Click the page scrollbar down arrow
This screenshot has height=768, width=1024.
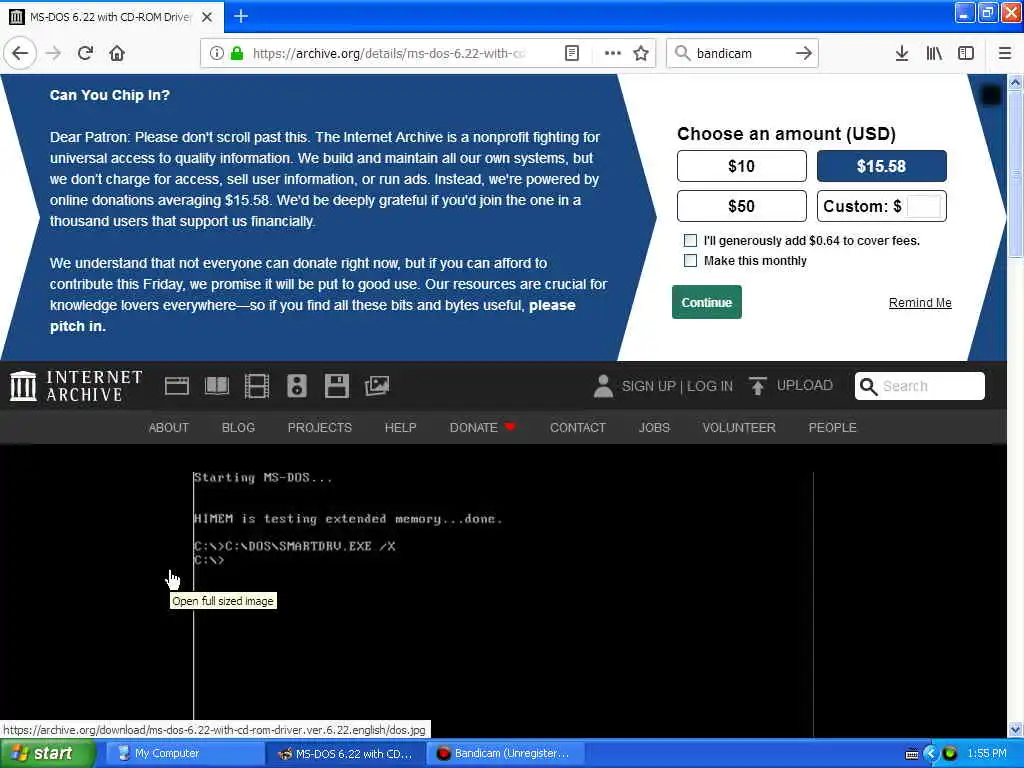1015,729
